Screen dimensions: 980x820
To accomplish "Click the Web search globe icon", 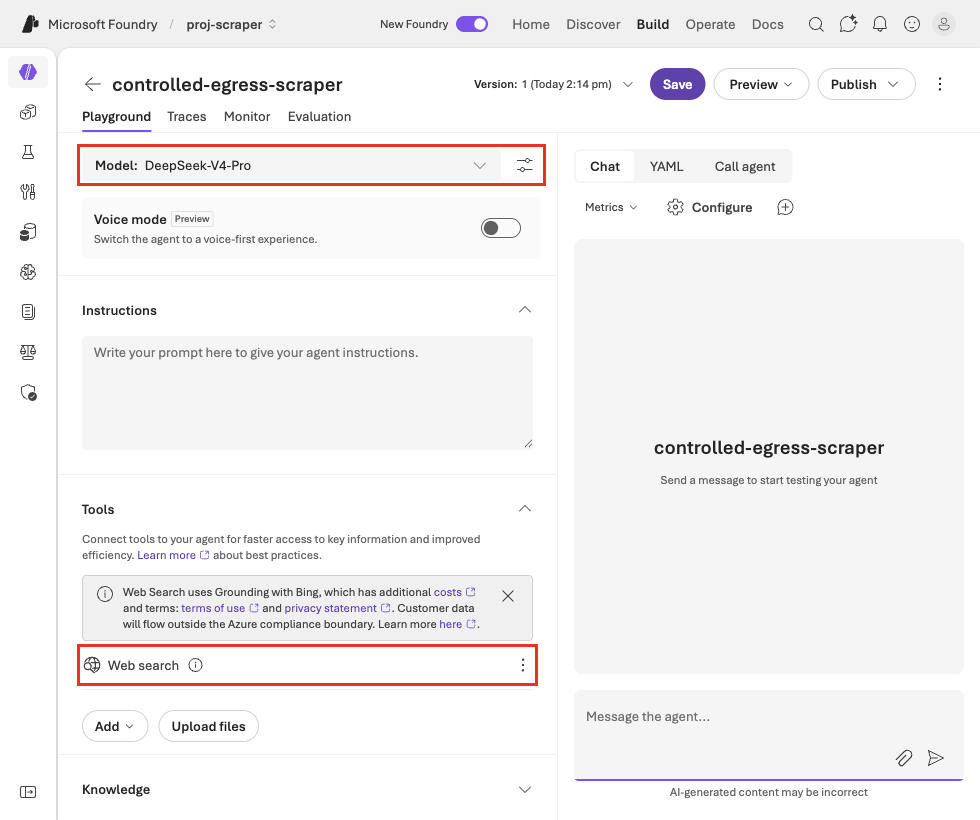I will [x=92, y=665].
